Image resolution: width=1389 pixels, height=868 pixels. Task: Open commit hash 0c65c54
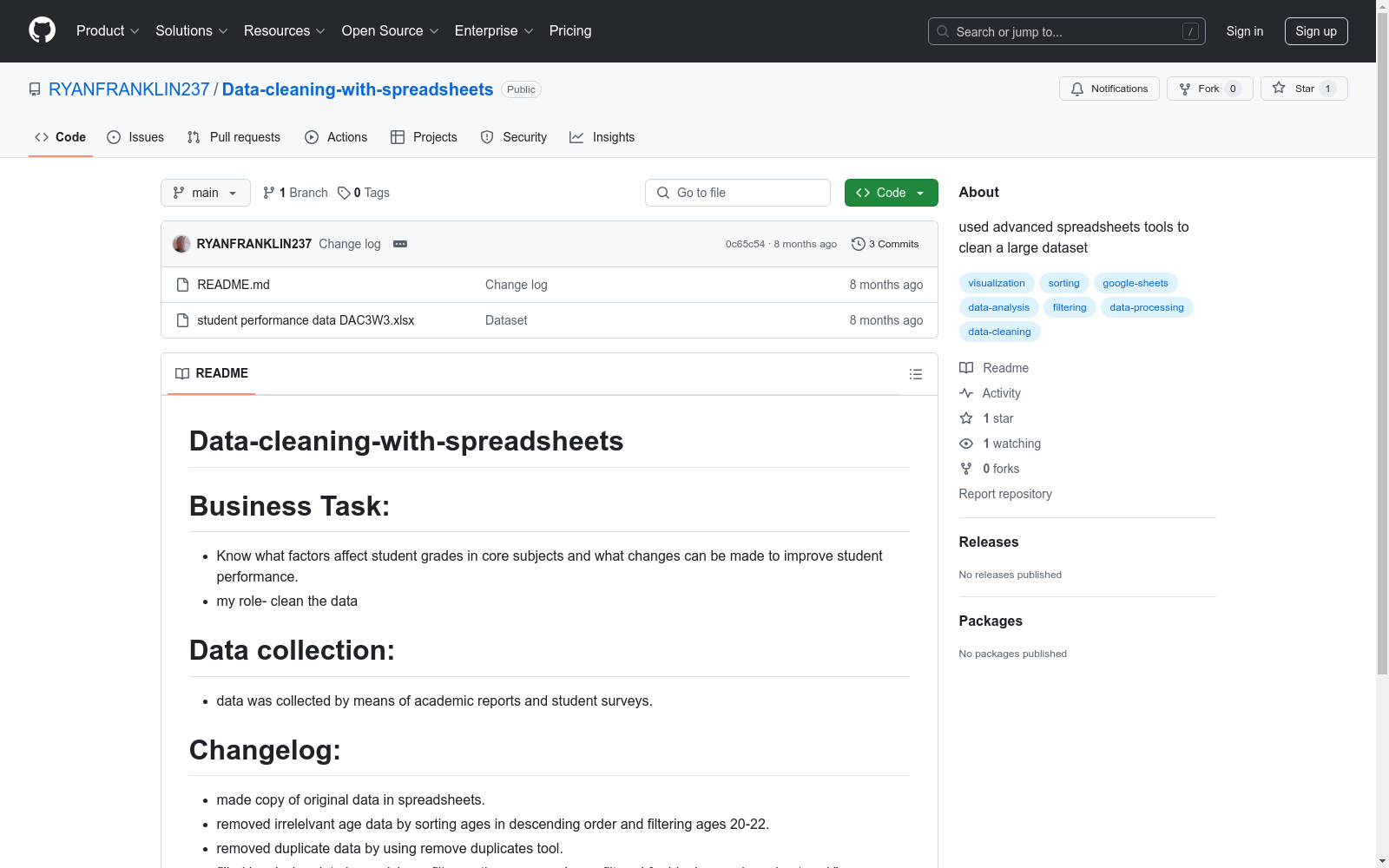tap(745, 244)
